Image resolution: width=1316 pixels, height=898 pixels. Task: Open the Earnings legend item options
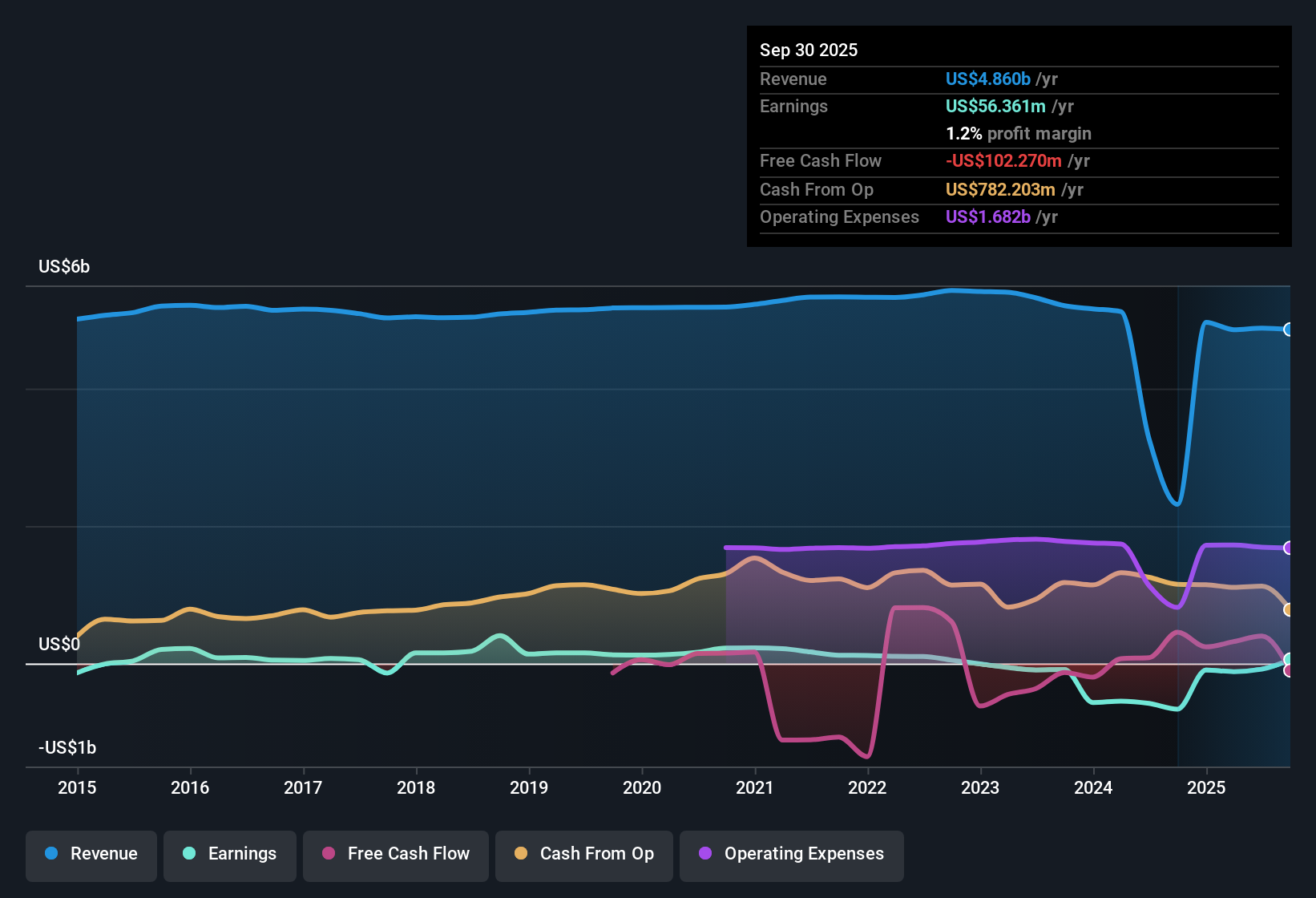click(x=230, y=854)
